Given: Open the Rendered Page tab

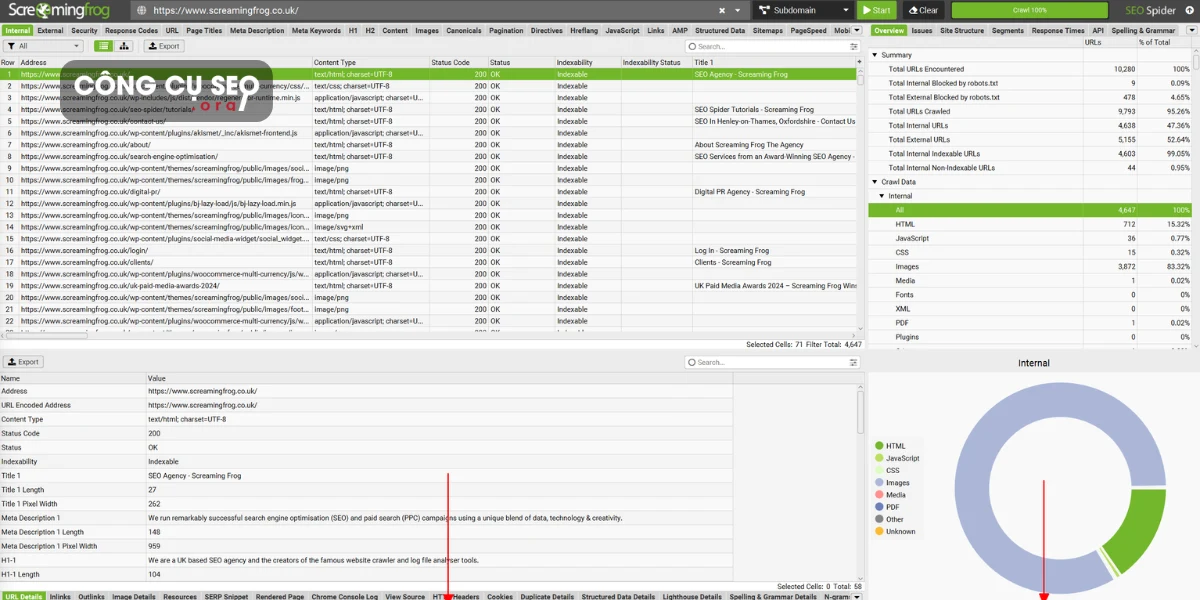Looking at the screenshot, I should point(280,596).
